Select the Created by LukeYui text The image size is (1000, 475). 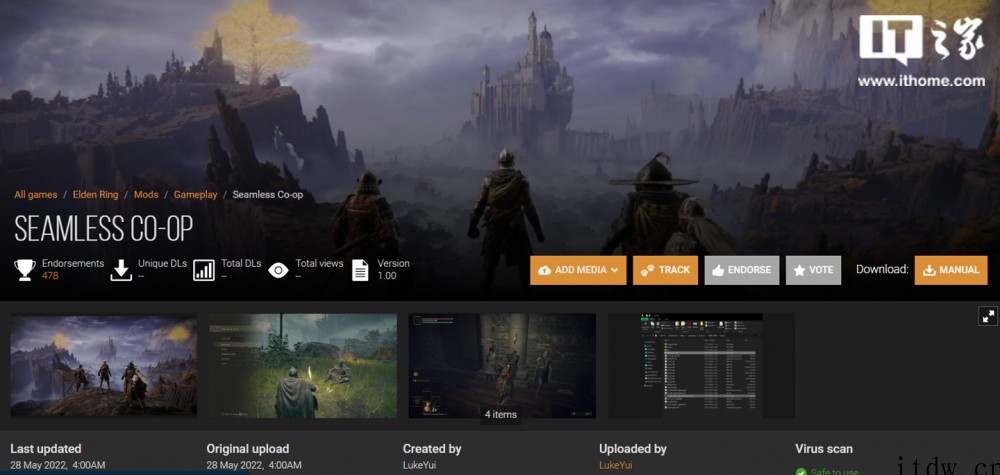click(420, 465)
